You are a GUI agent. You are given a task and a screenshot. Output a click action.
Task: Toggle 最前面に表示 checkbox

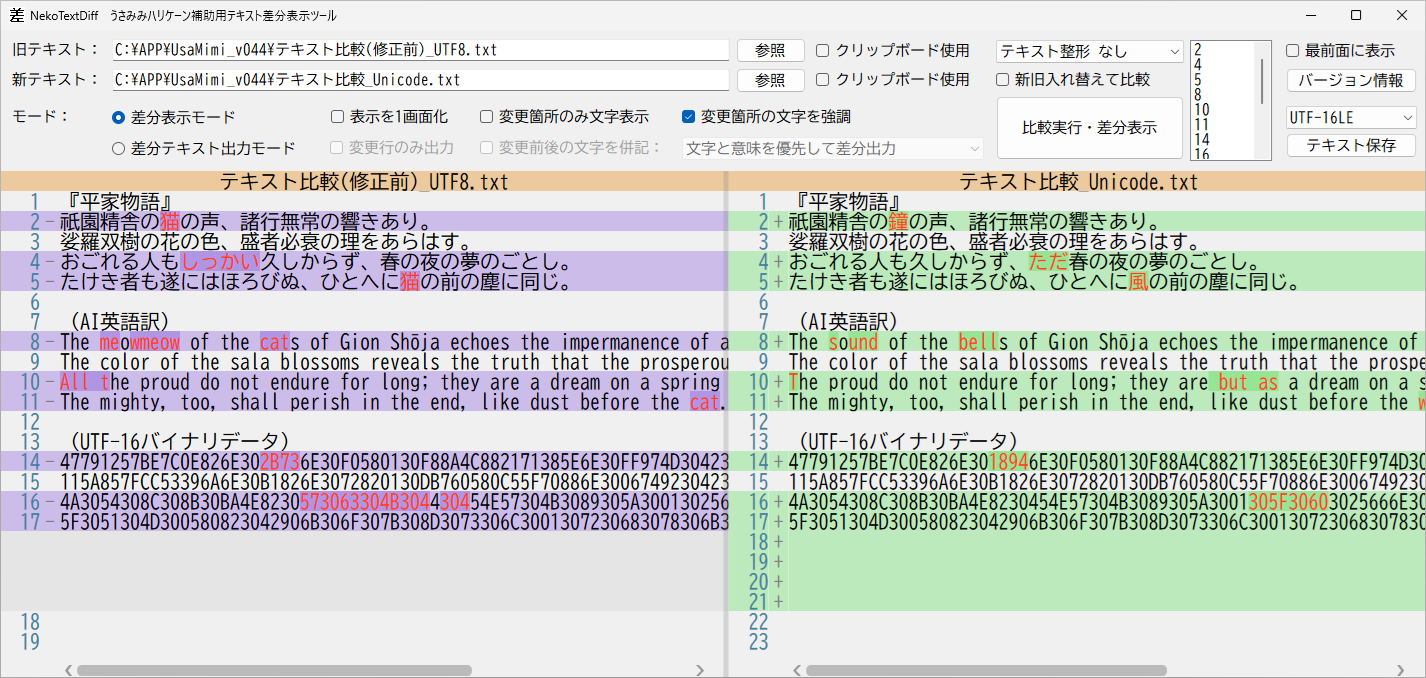(x=1293, y=51)
